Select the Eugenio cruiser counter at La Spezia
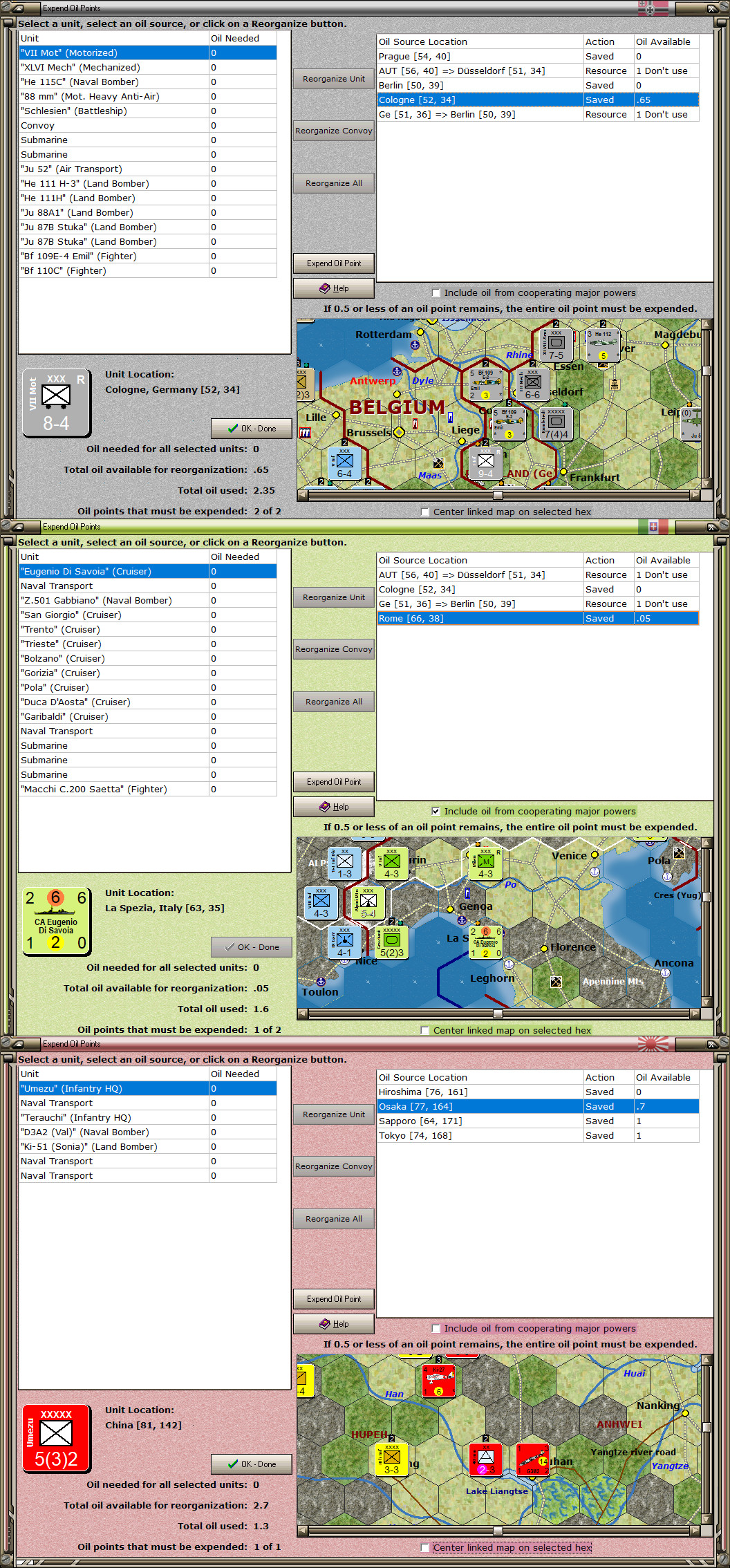This screenshot has height=1568, width=730. click(485, 942)
